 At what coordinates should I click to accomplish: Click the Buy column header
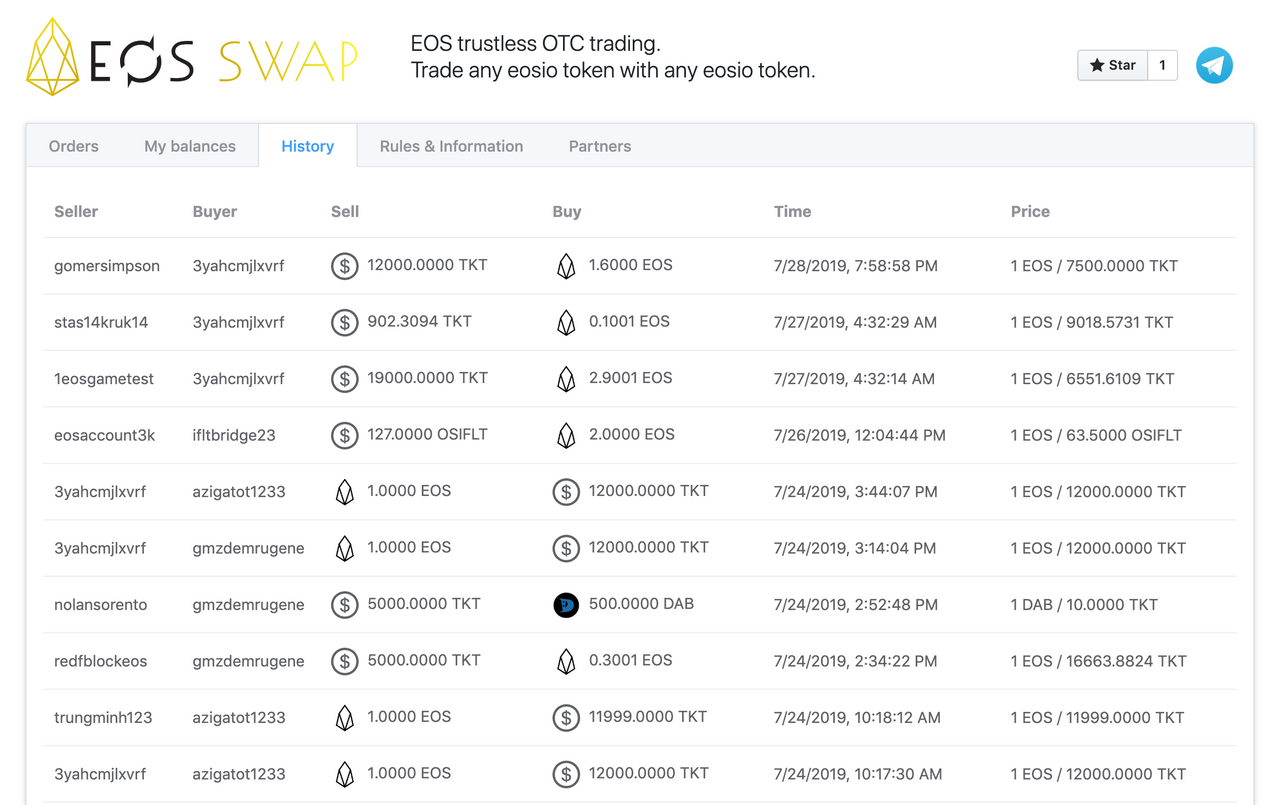tap(567, 211)
